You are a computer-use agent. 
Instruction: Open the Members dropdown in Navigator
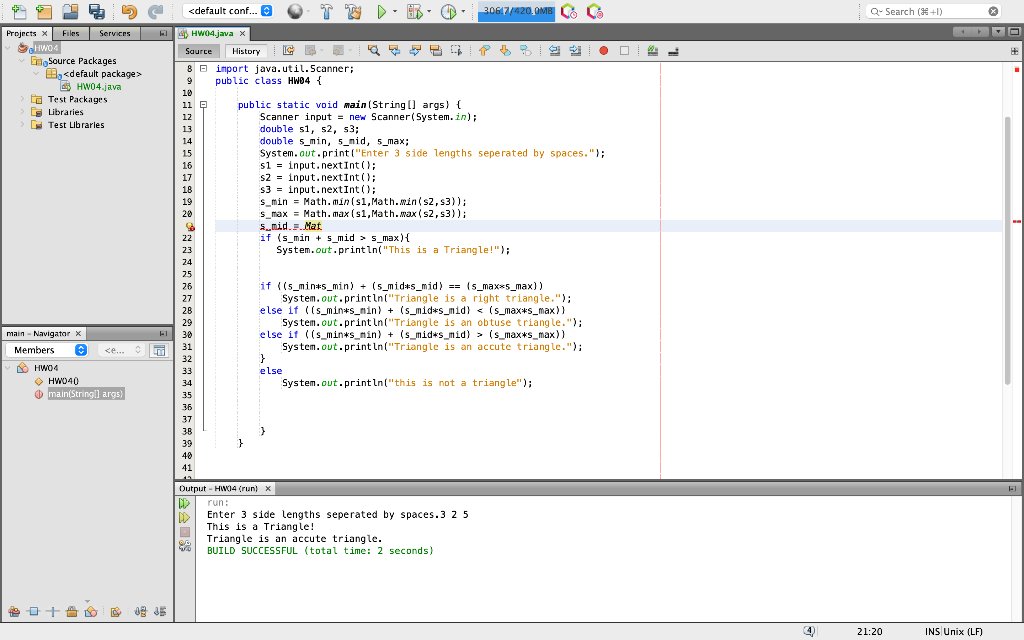(47, 350)
